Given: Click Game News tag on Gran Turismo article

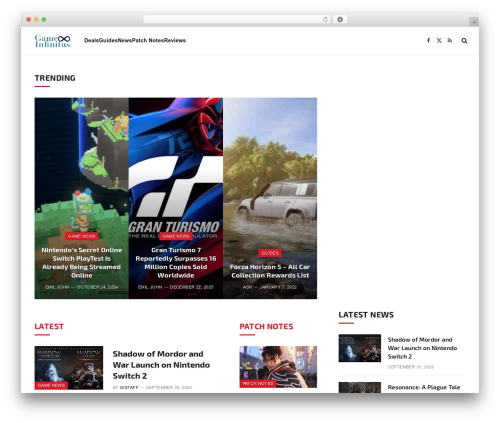Looking at the screenshot, I should 176,236.
